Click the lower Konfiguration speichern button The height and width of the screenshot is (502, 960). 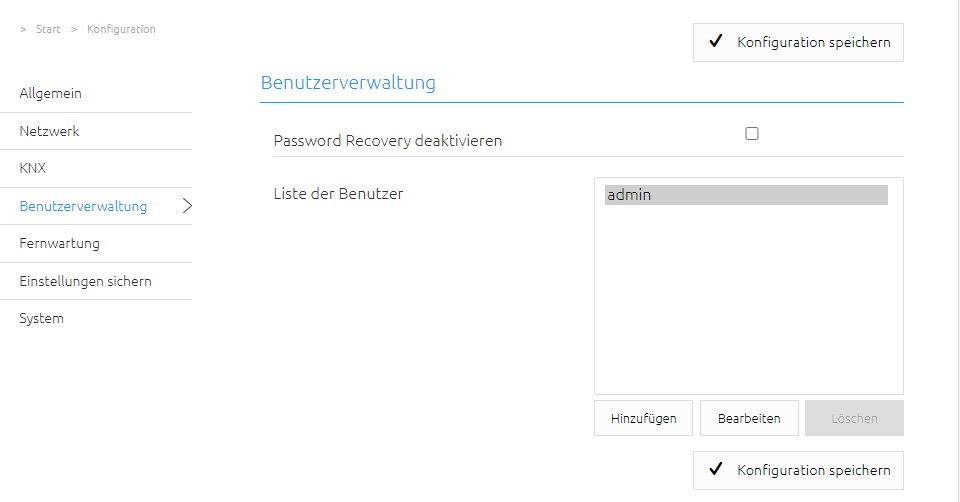pos(798,470)
